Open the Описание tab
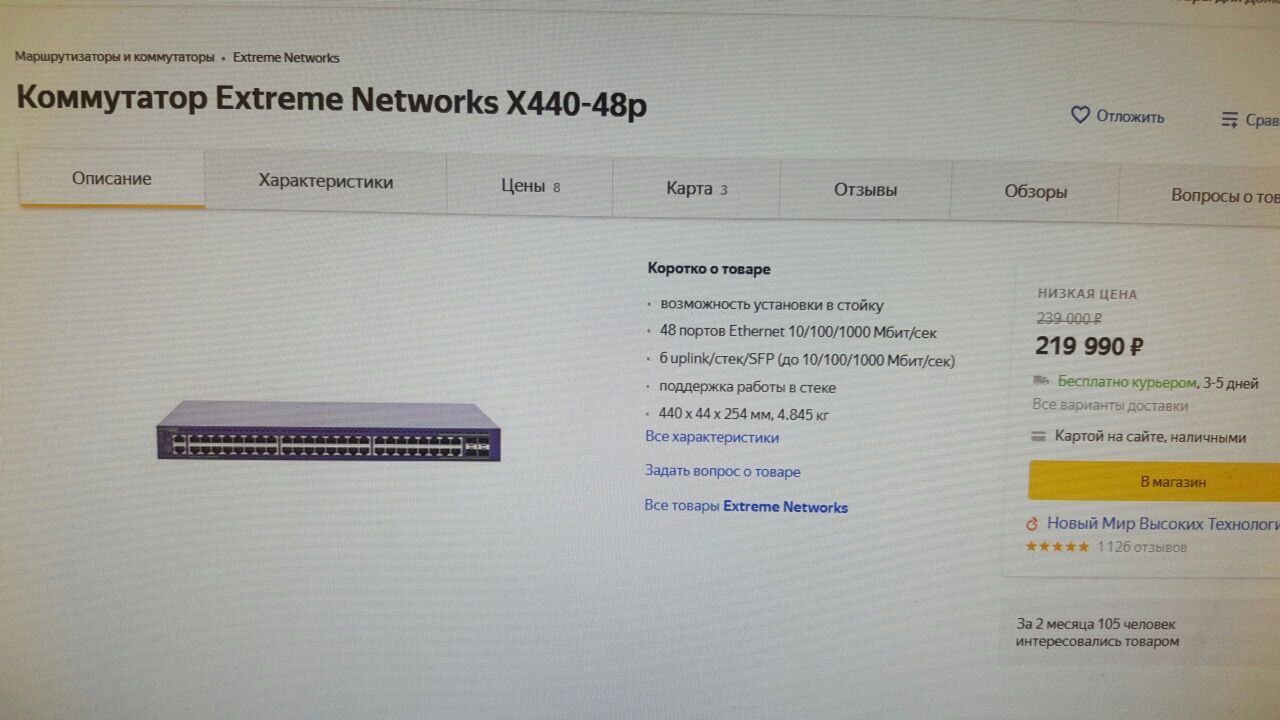 coord(112,179)
